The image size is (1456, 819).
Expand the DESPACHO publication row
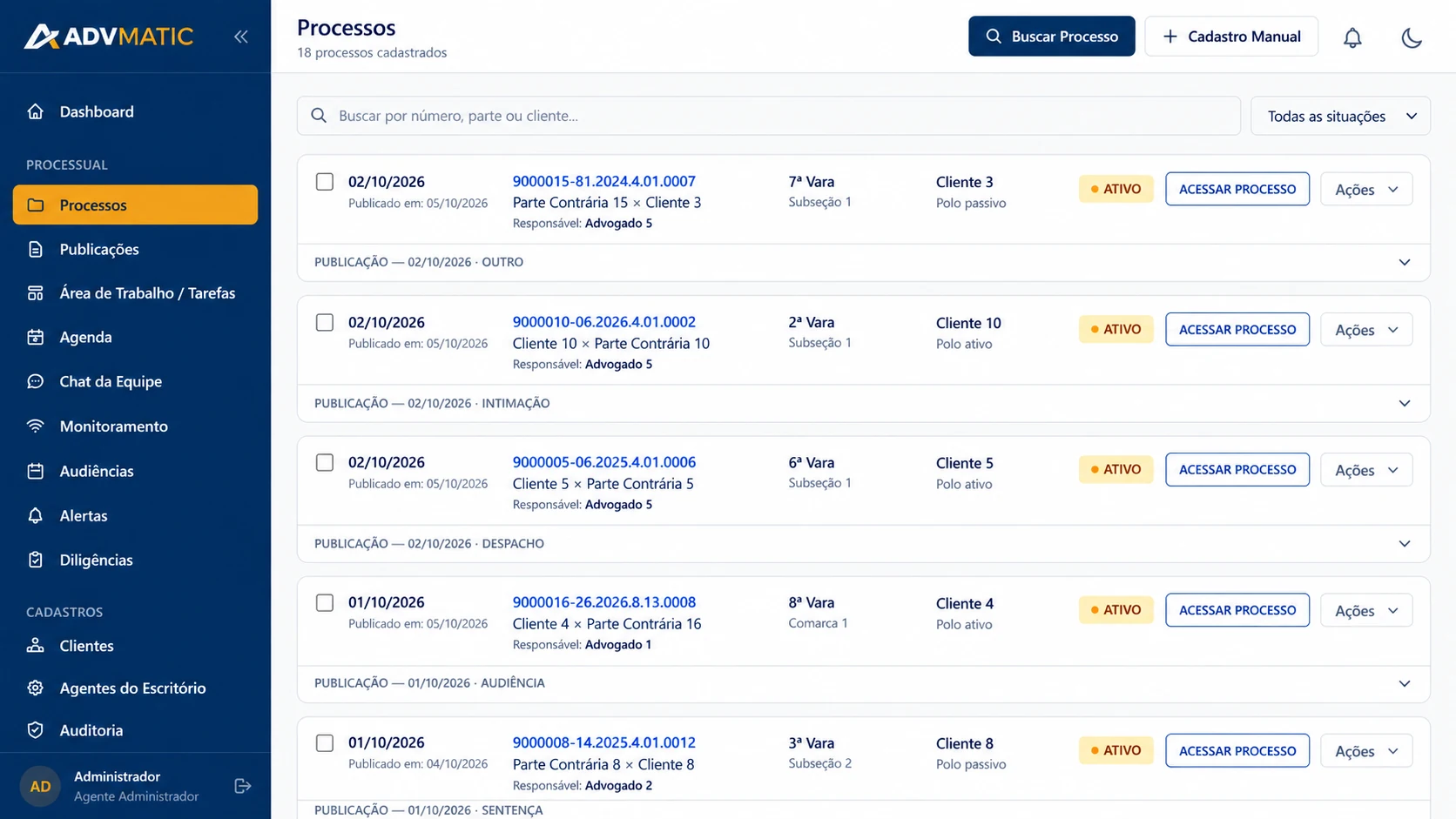863,543
